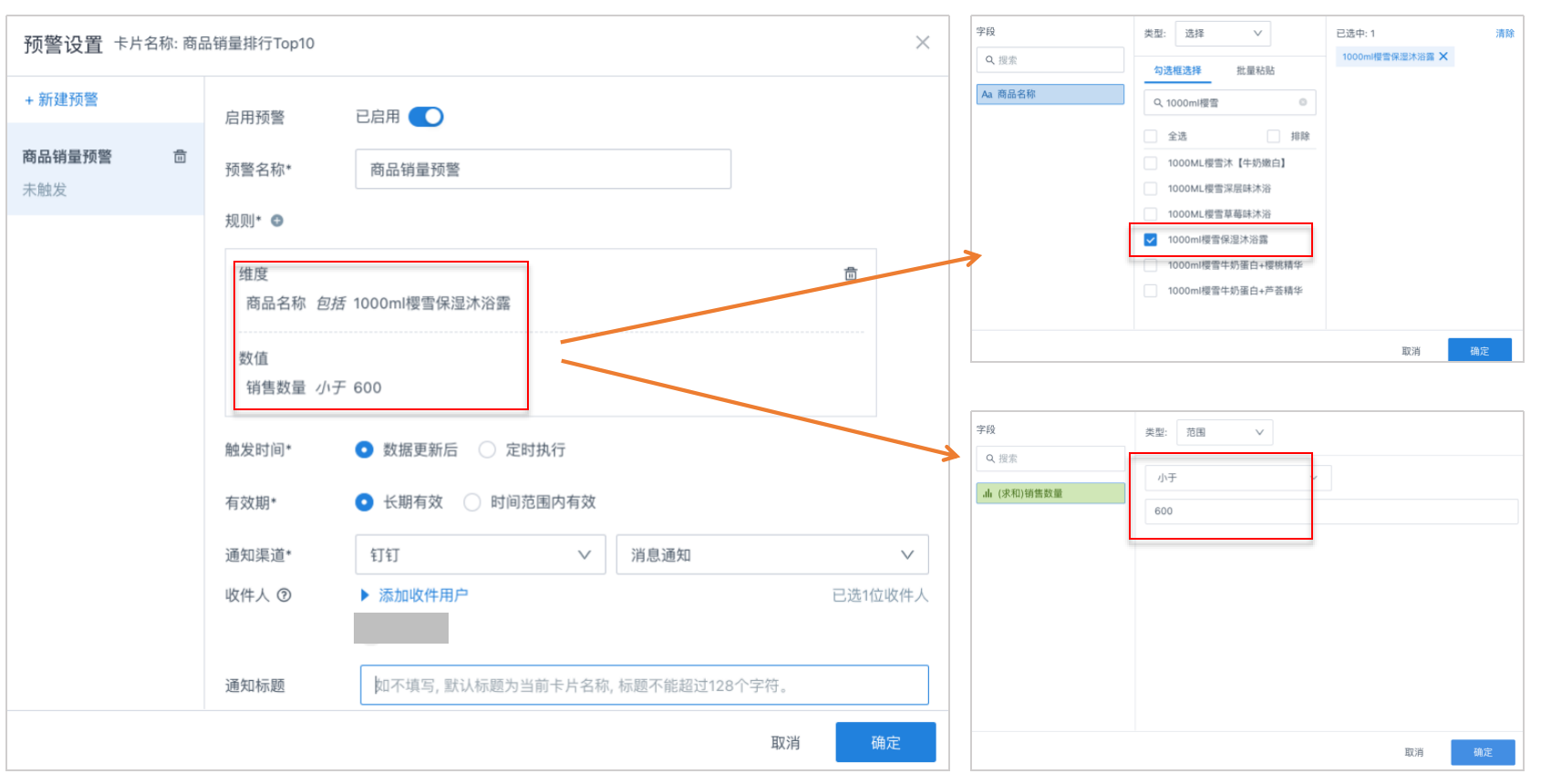Viewport: 1541px width, 784px height.
Task: Click the add rule plus icon
Action: [x=277, y=221]
